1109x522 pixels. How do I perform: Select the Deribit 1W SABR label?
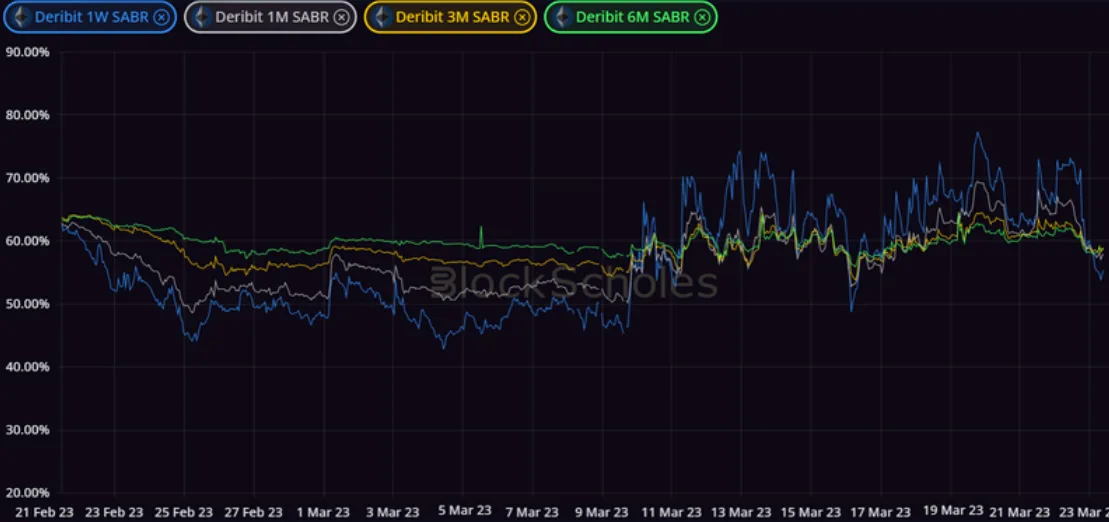92,17
